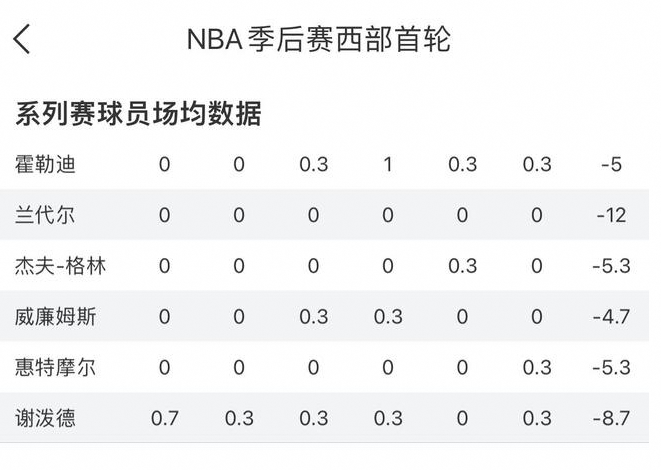Tap 惠特摩尔's 0.3 stat cell

click(x=537, y=367)
